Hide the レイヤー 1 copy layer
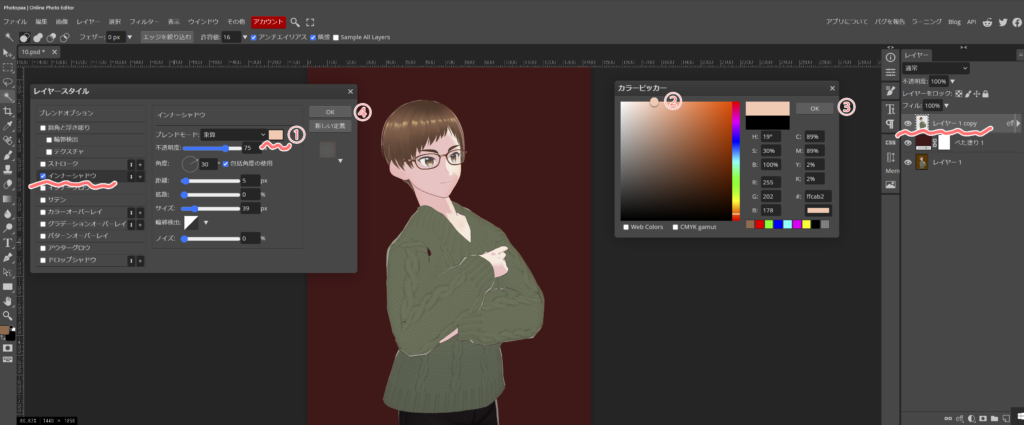The image size is (1024, 425). (x=908, y=123)
